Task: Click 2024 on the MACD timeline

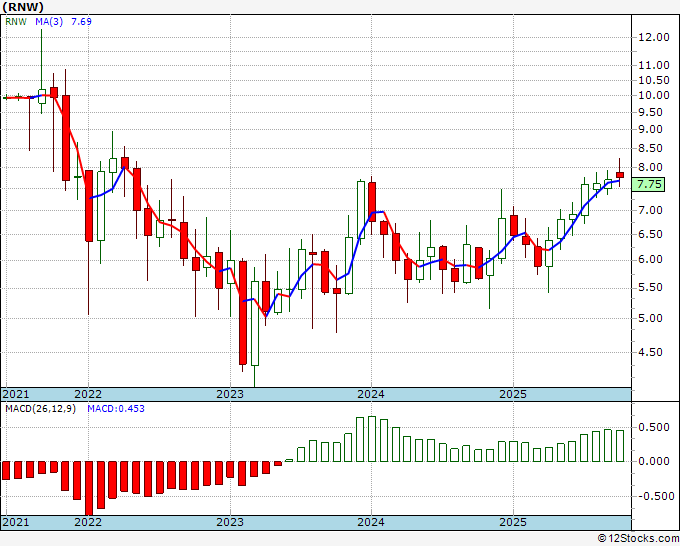Action: click(x=371, y=522)
